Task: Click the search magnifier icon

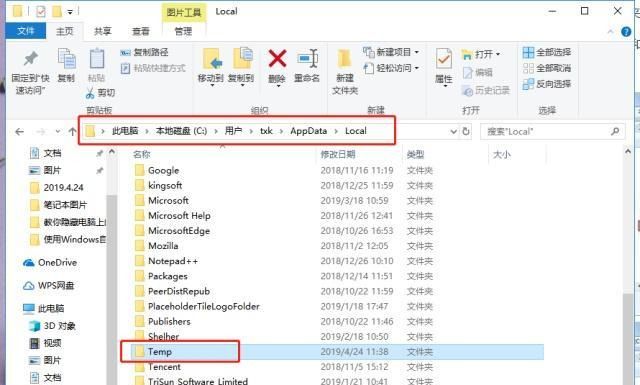Action: tap(615, 131)
